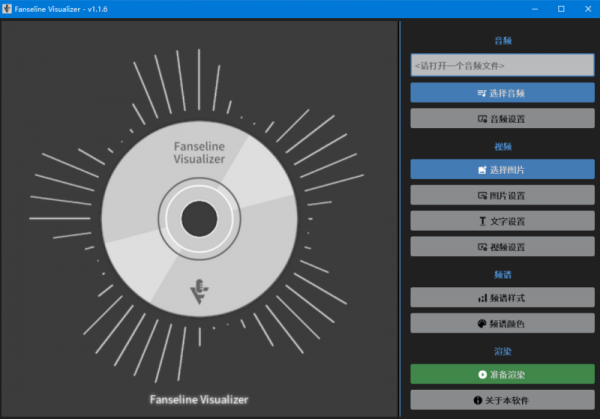Screen dimensions: 600x419
Task: Open 音频设置 audio settings
Action: point(502,119)
